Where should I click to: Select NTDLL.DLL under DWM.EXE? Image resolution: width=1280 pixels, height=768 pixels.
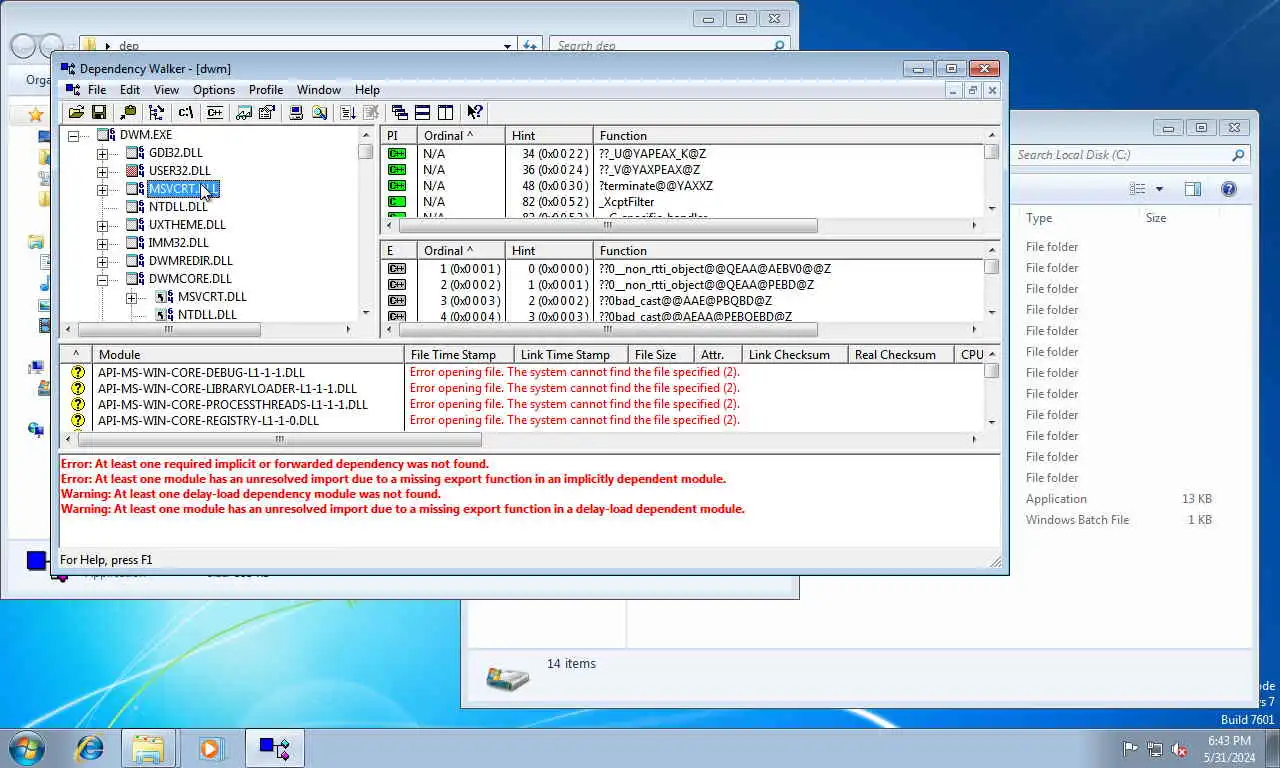(x=178, y=207)
